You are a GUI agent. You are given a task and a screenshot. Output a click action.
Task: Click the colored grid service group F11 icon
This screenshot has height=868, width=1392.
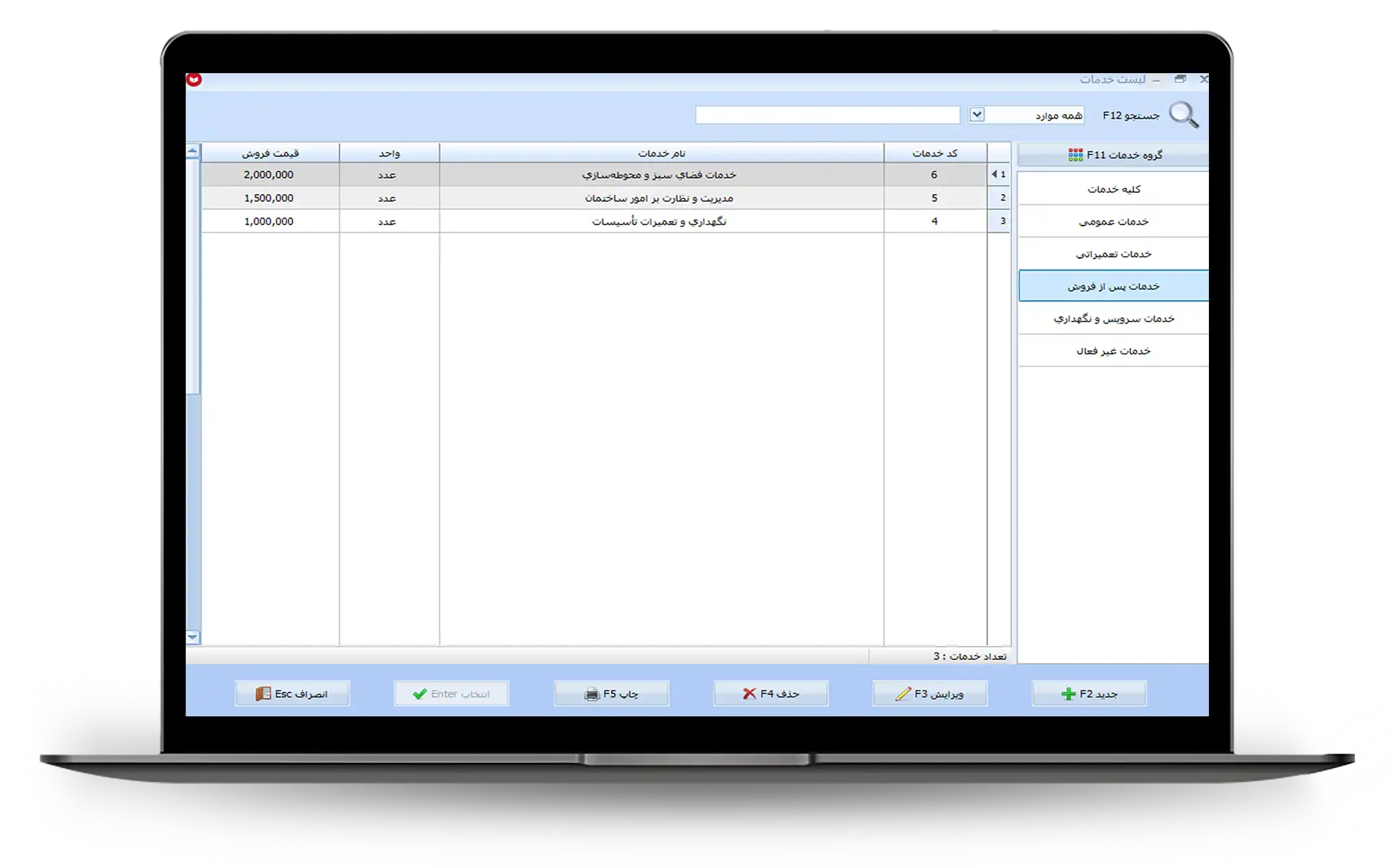[1075, 155]
